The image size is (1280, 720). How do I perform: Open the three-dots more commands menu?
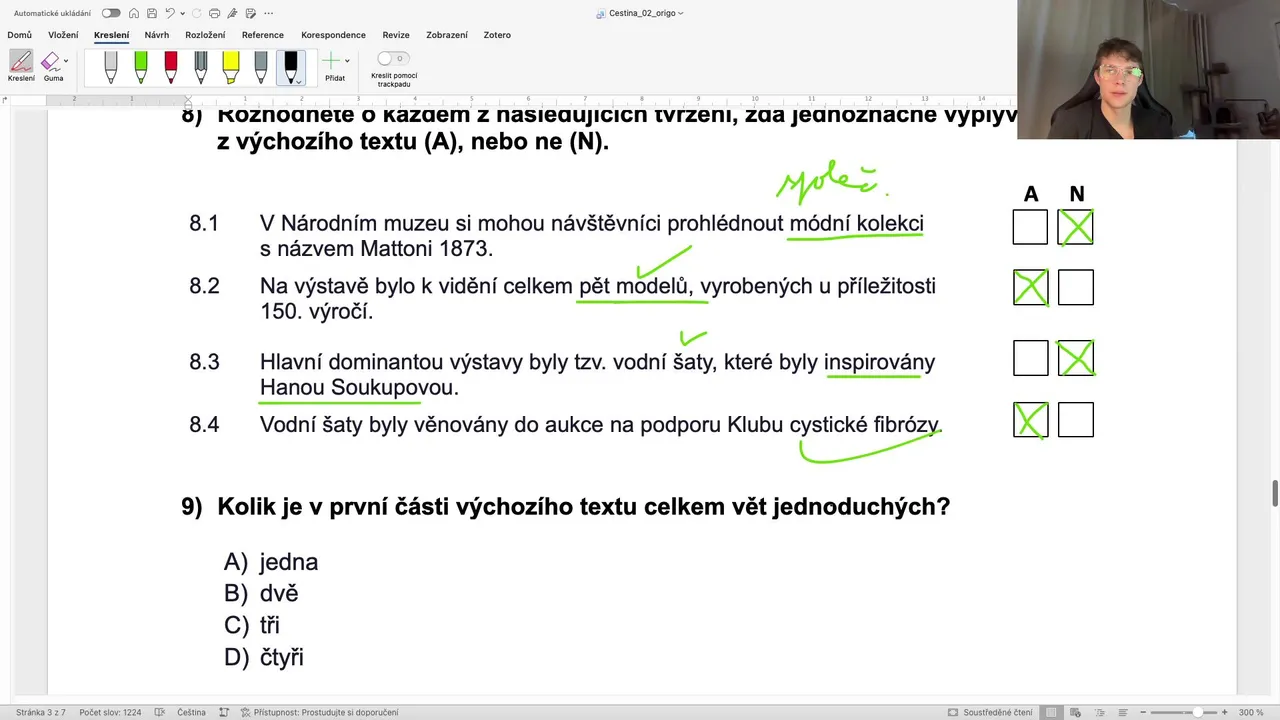(x=270, y=13)
